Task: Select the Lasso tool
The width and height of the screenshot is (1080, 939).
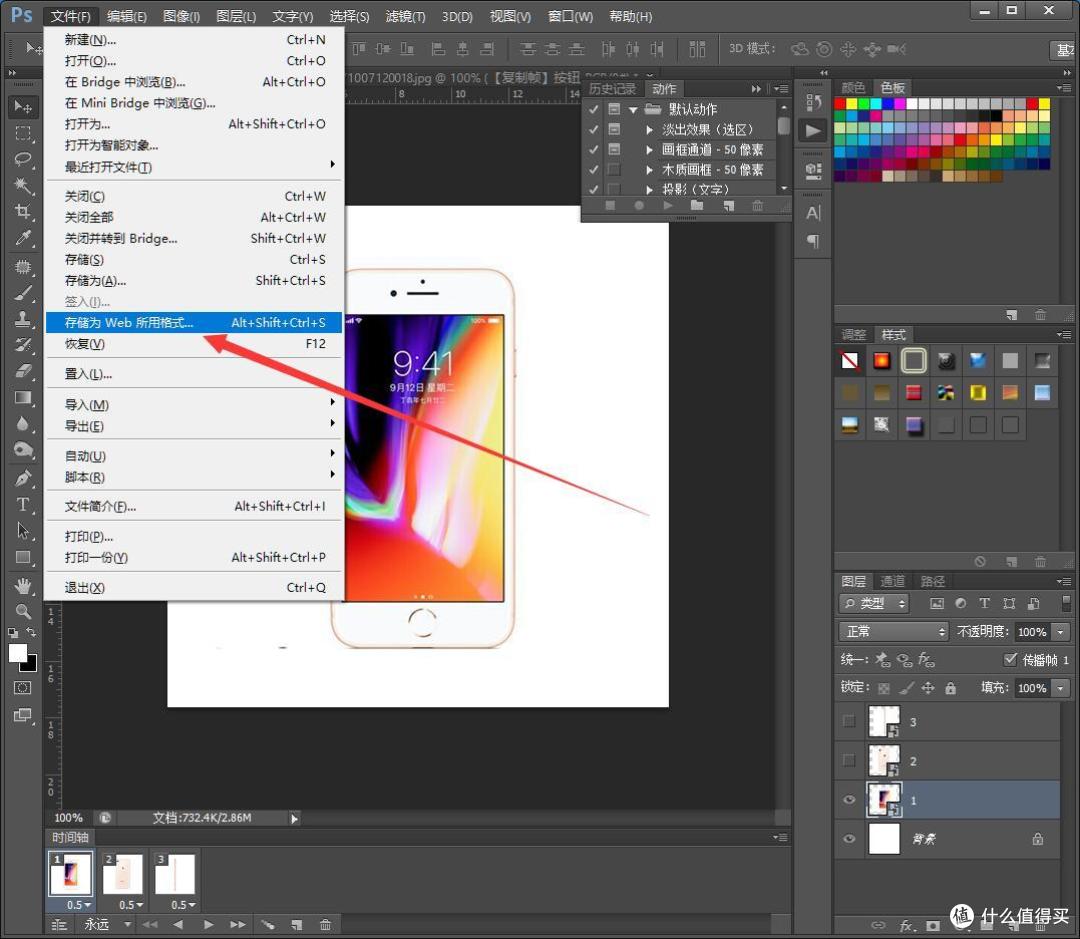Action: 23,159
